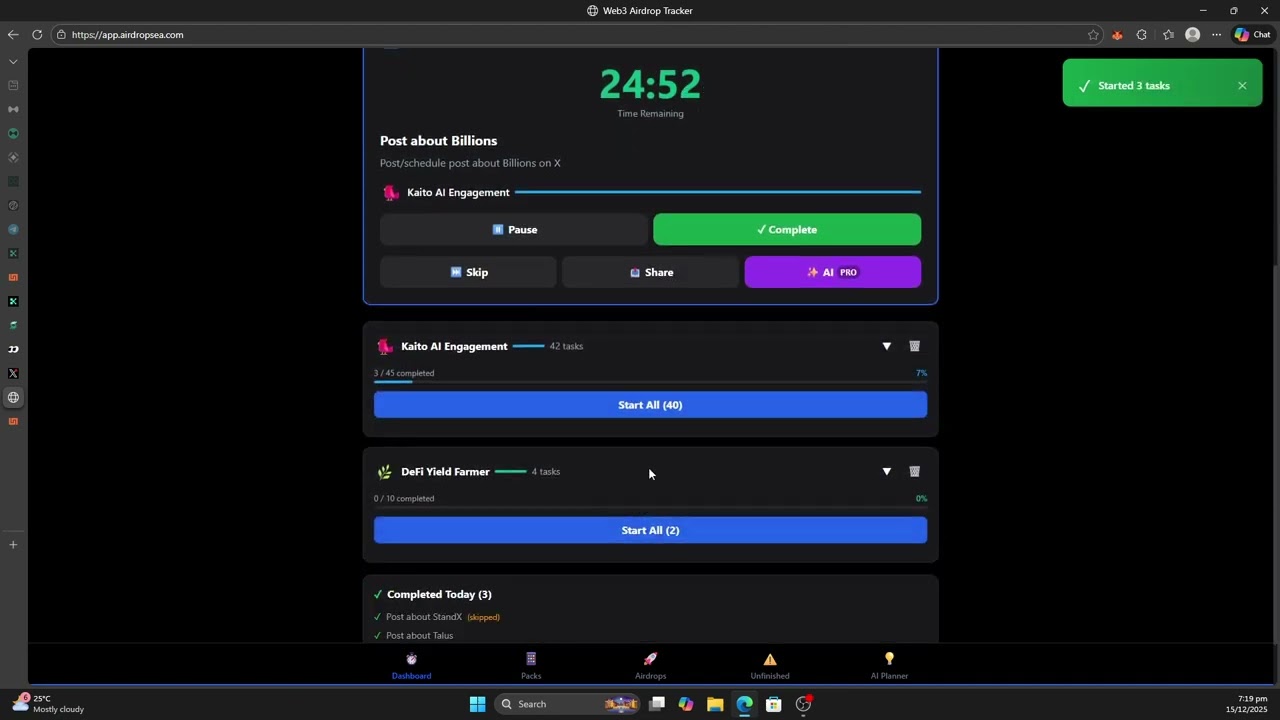Select the Post about Talus completed entry

[419, 635]
